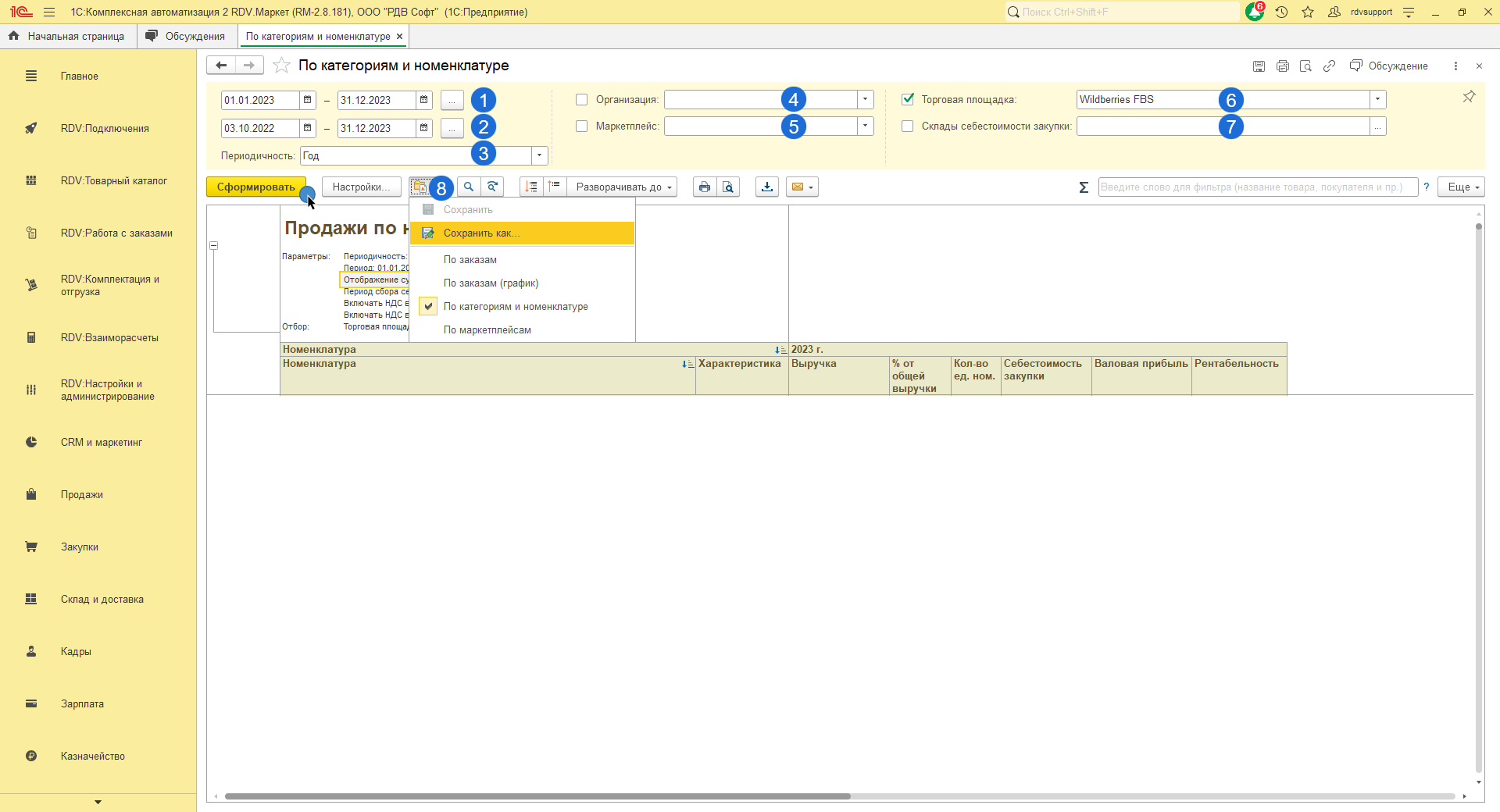Viewport: 1500px width, 812px height.
Task: Open the Настройки... button
Action: click(361, 187)
